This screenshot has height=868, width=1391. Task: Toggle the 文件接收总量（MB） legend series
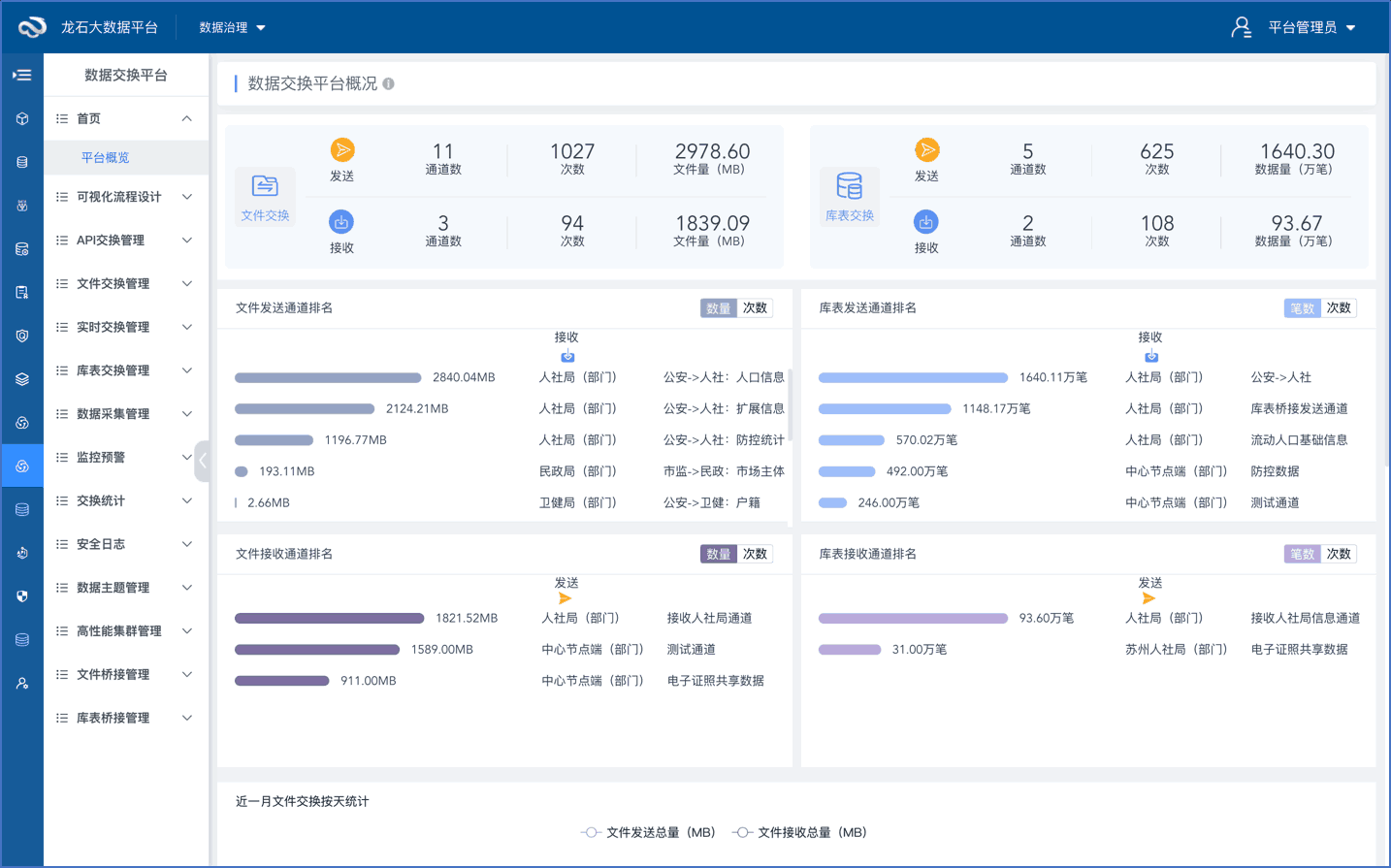point(800,833)
